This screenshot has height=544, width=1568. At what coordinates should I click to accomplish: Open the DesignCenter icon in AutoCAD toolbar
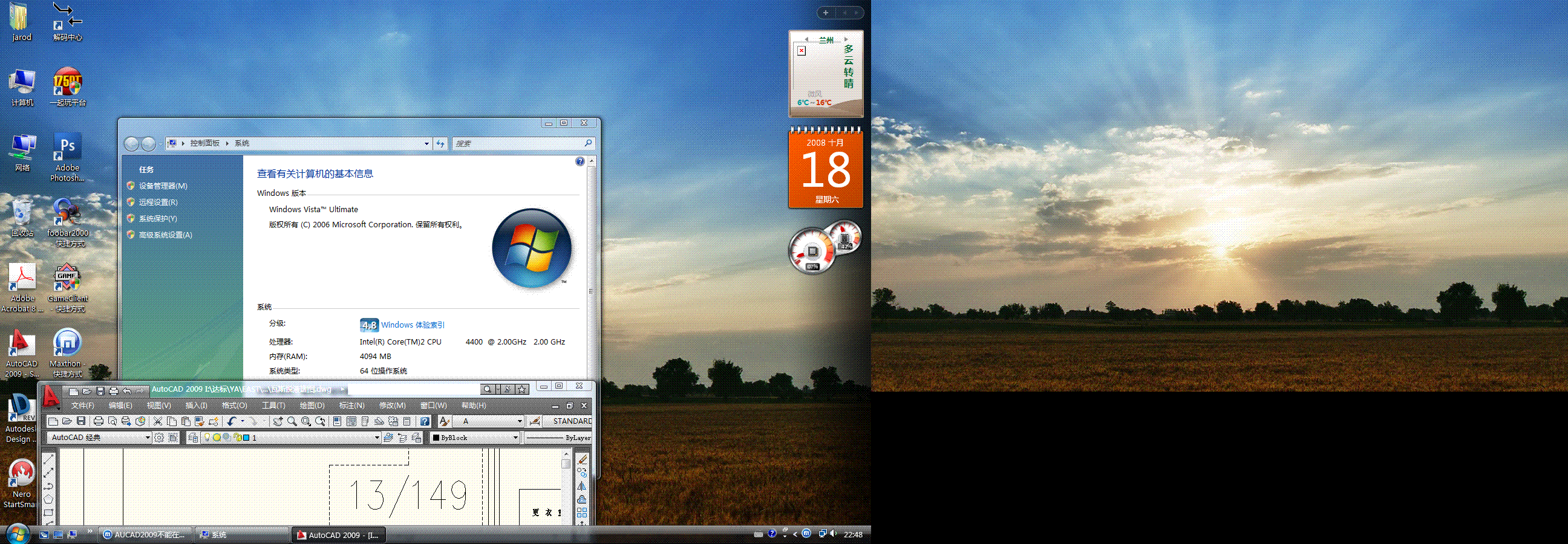pyautogui.click(x=351, y=421)
